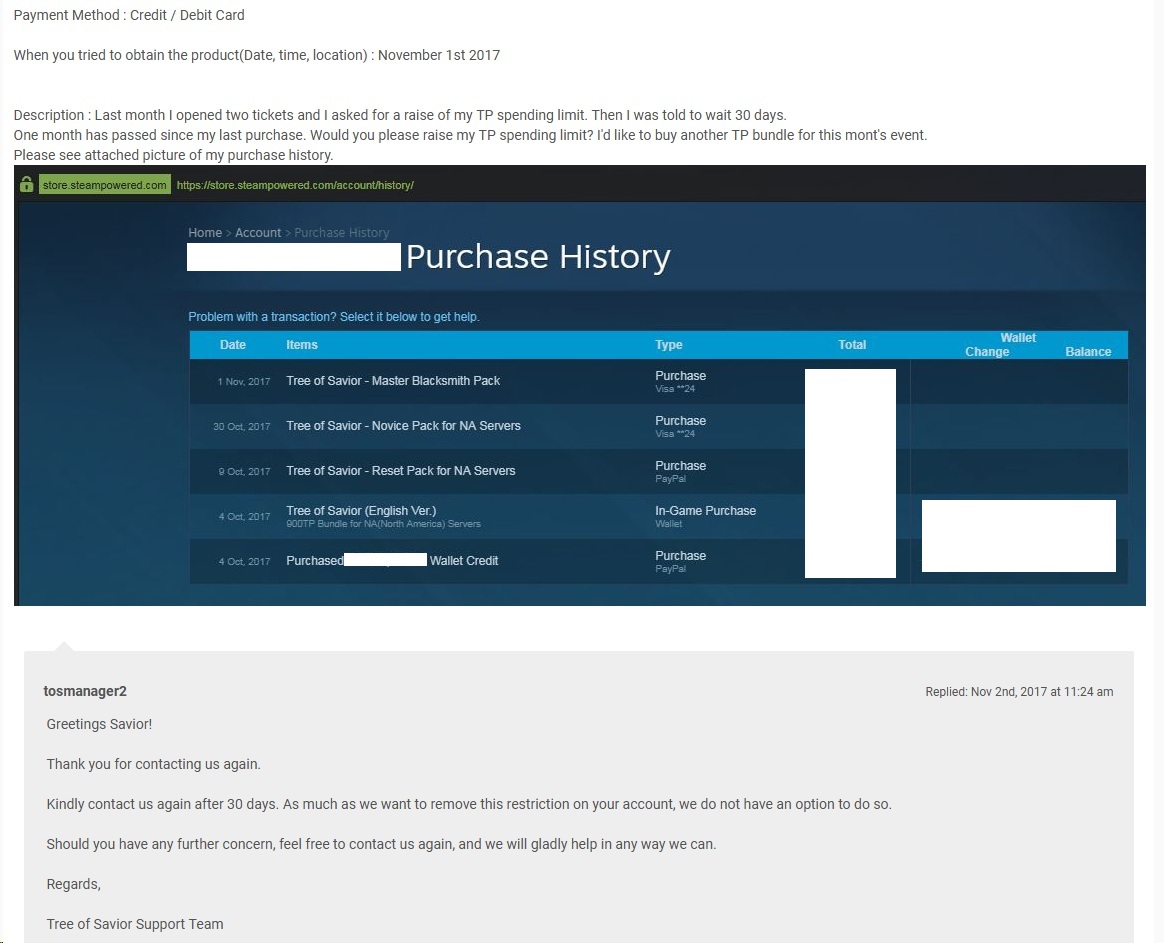This screenshot has height=943, width=1164.
Task: Click the Items column header
Action: pyautogui.click(x=302, y=345)
